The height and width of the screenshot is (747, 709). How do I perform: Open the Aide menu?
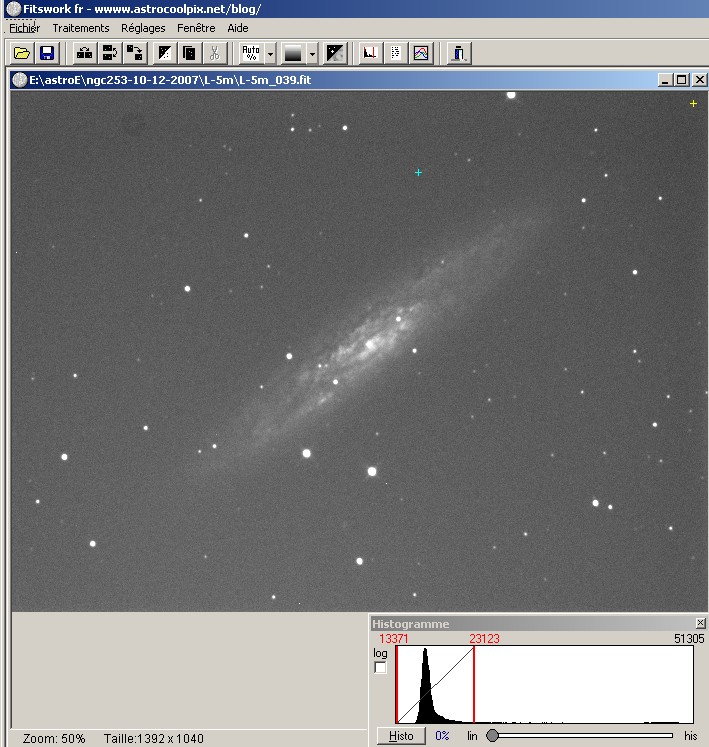point(237,28)
